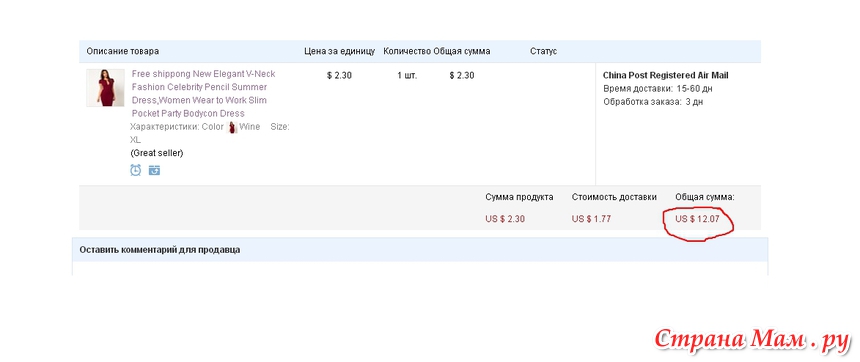Click the Время доставки 15-60 дн text
Image resolution: width=860 pixels, height=362 pixels.
658,88
